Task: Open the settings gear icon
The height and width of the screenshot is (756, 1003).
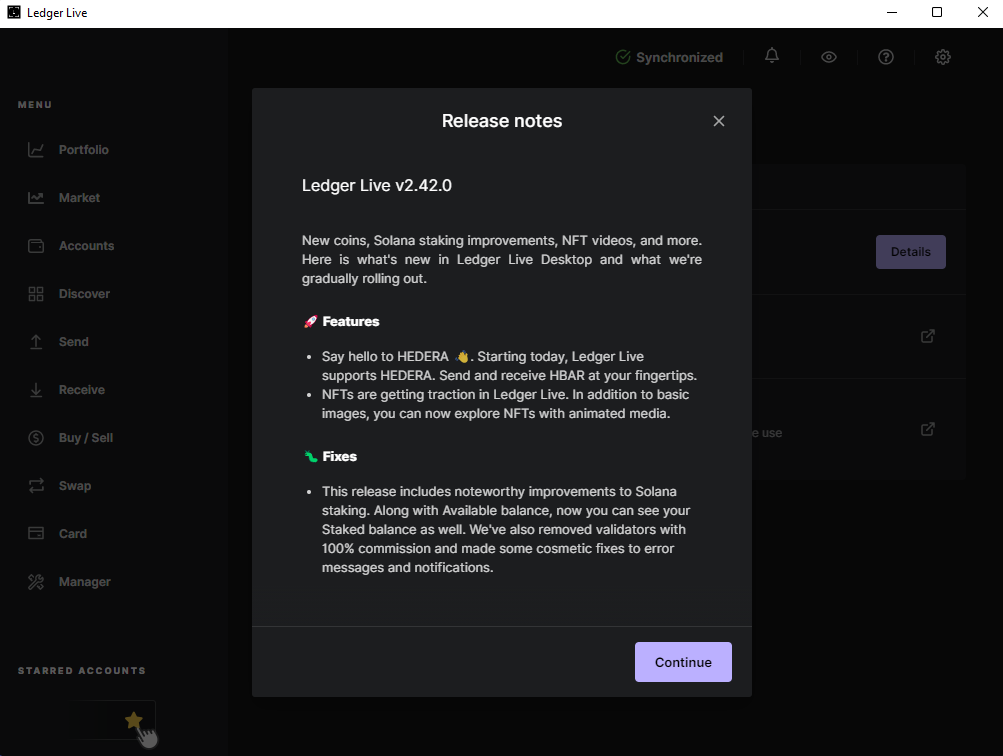Action: pyautogui.click(x=942, y=57)
